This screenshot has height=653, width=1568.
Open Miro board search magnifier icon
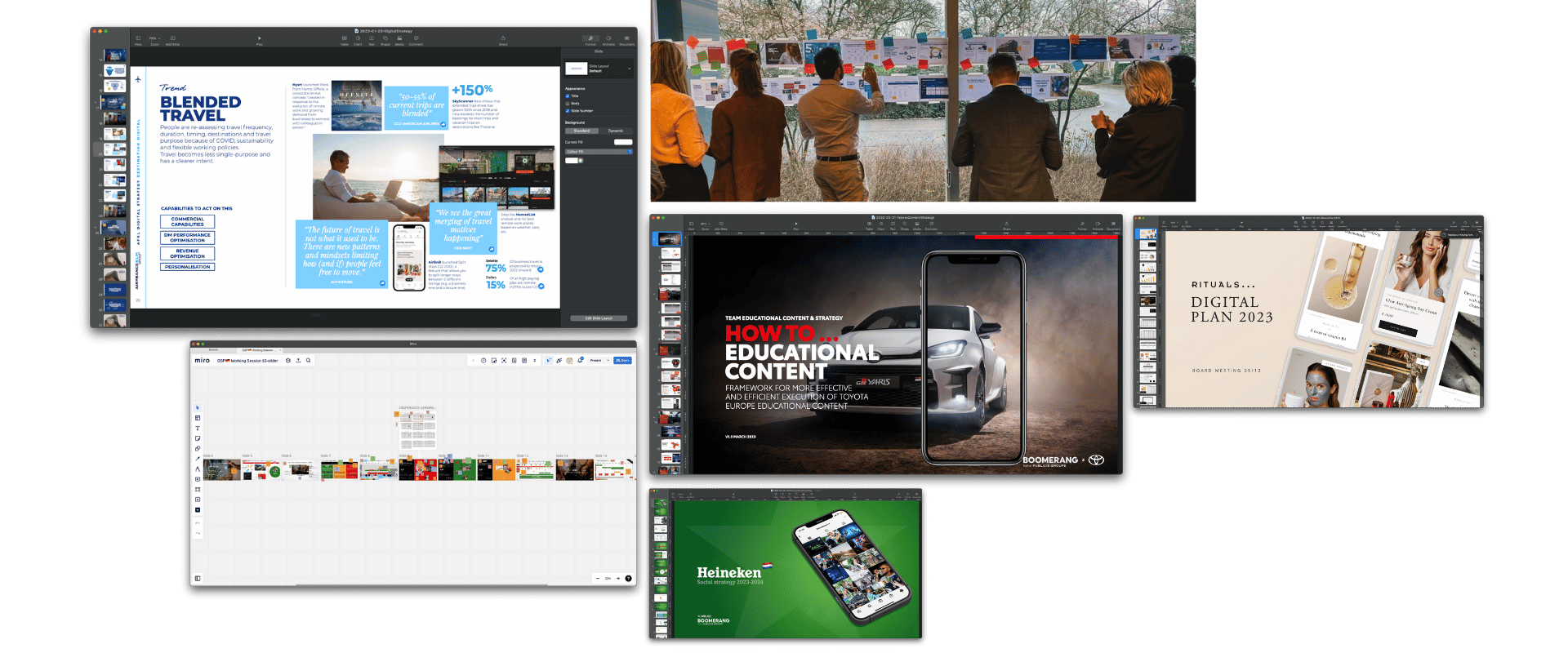pyautogui.click(x=308, y=360)
